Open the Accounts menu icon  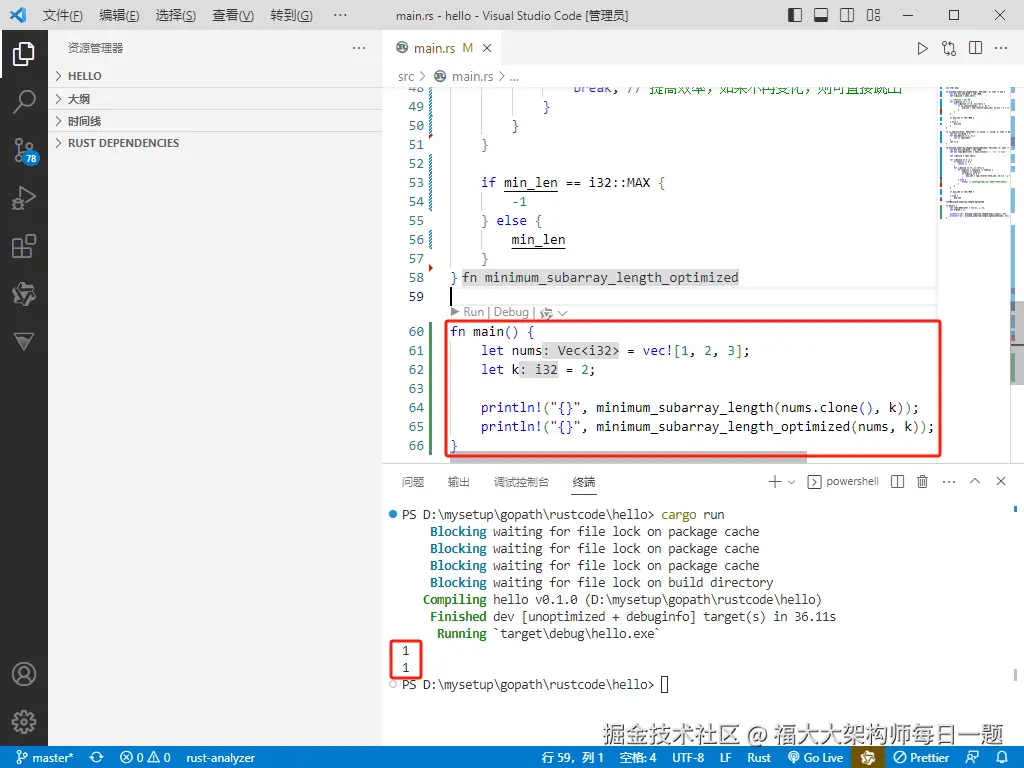click(x=24, y=674)
